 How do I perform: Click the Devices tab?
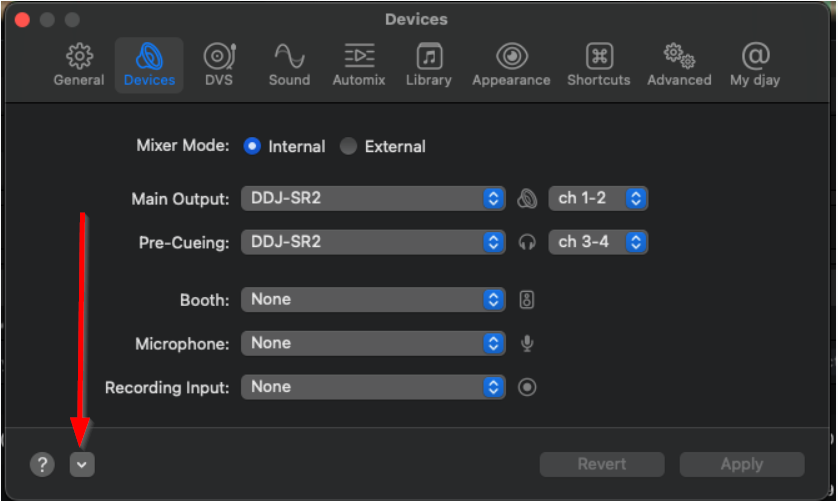149,65
